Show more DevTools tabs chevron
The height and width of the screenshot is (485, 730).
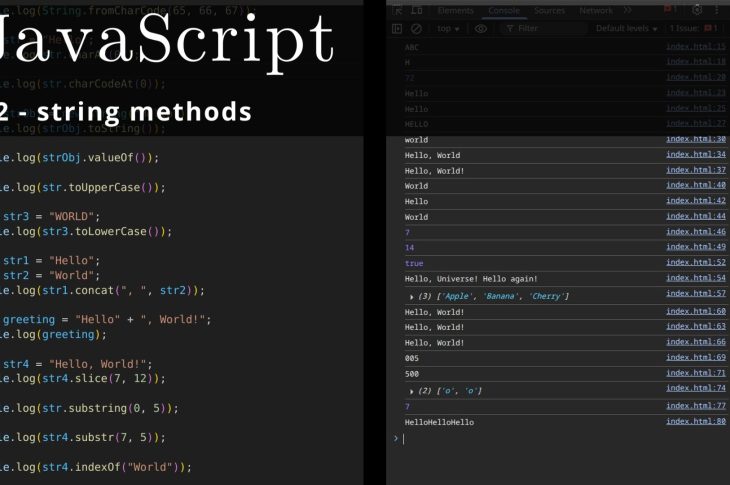click(627, 10)
